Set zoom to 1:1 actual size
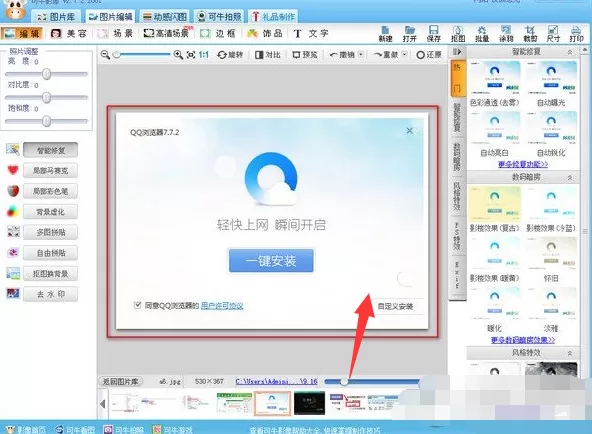Screen dimensions: 592x434 tap(204, 55)
